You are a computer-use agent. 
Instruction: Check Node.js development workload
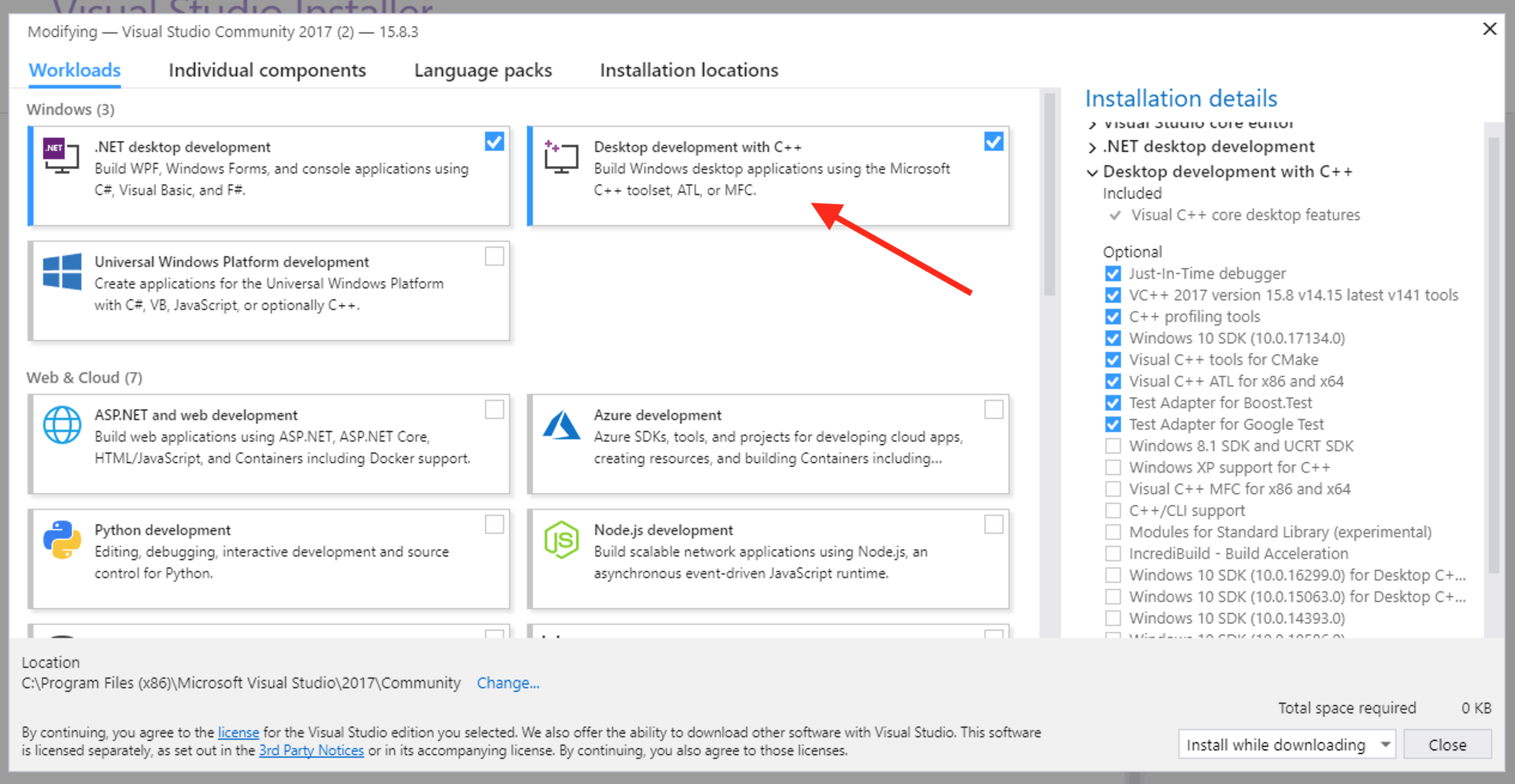[993, 525]
